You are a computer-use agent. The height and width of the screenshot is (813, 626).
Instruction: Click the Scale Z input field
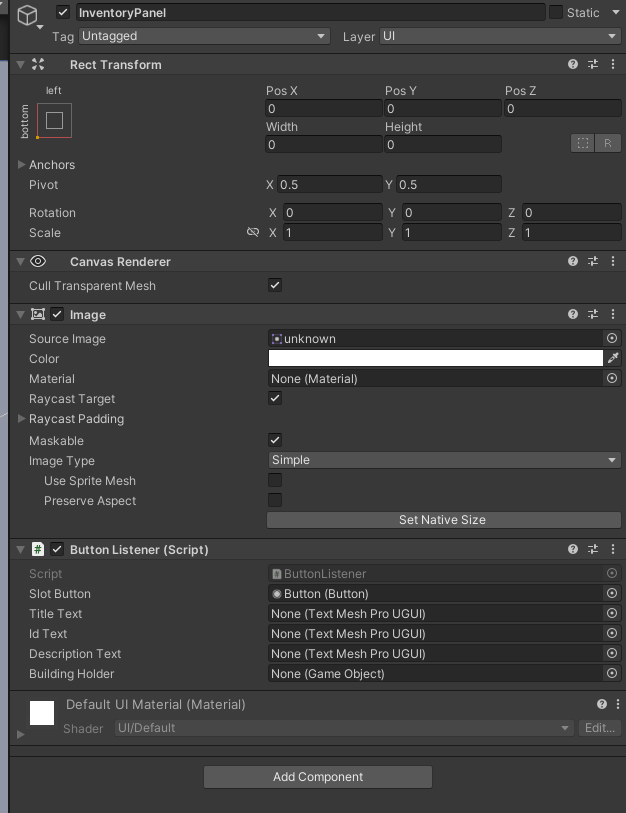point(572,232)
